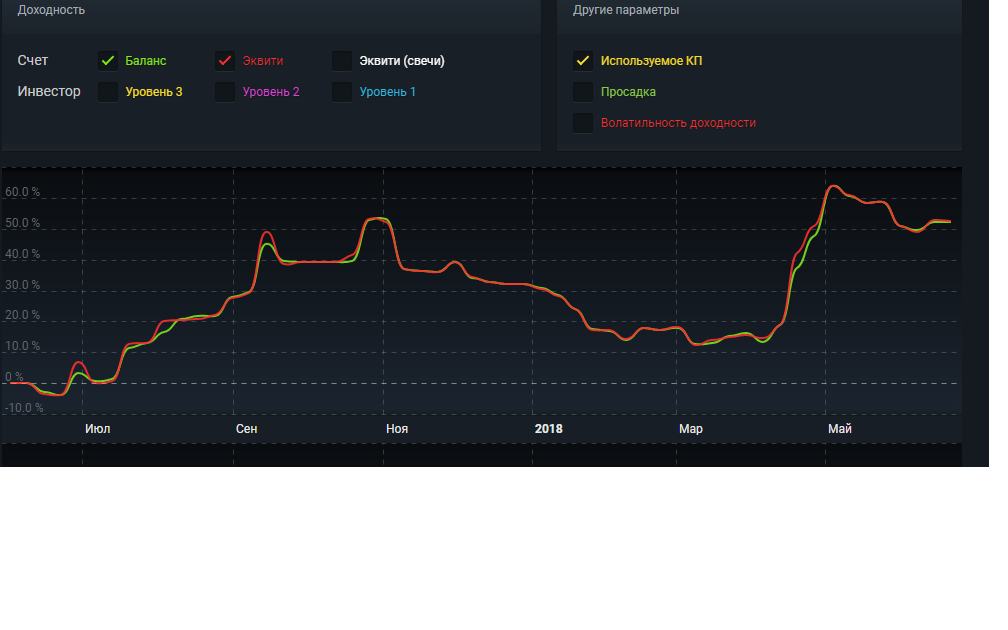The height and width of the screenshot is (630, 1008).
Task: Click the Счет row label
Action: [32, 61]
